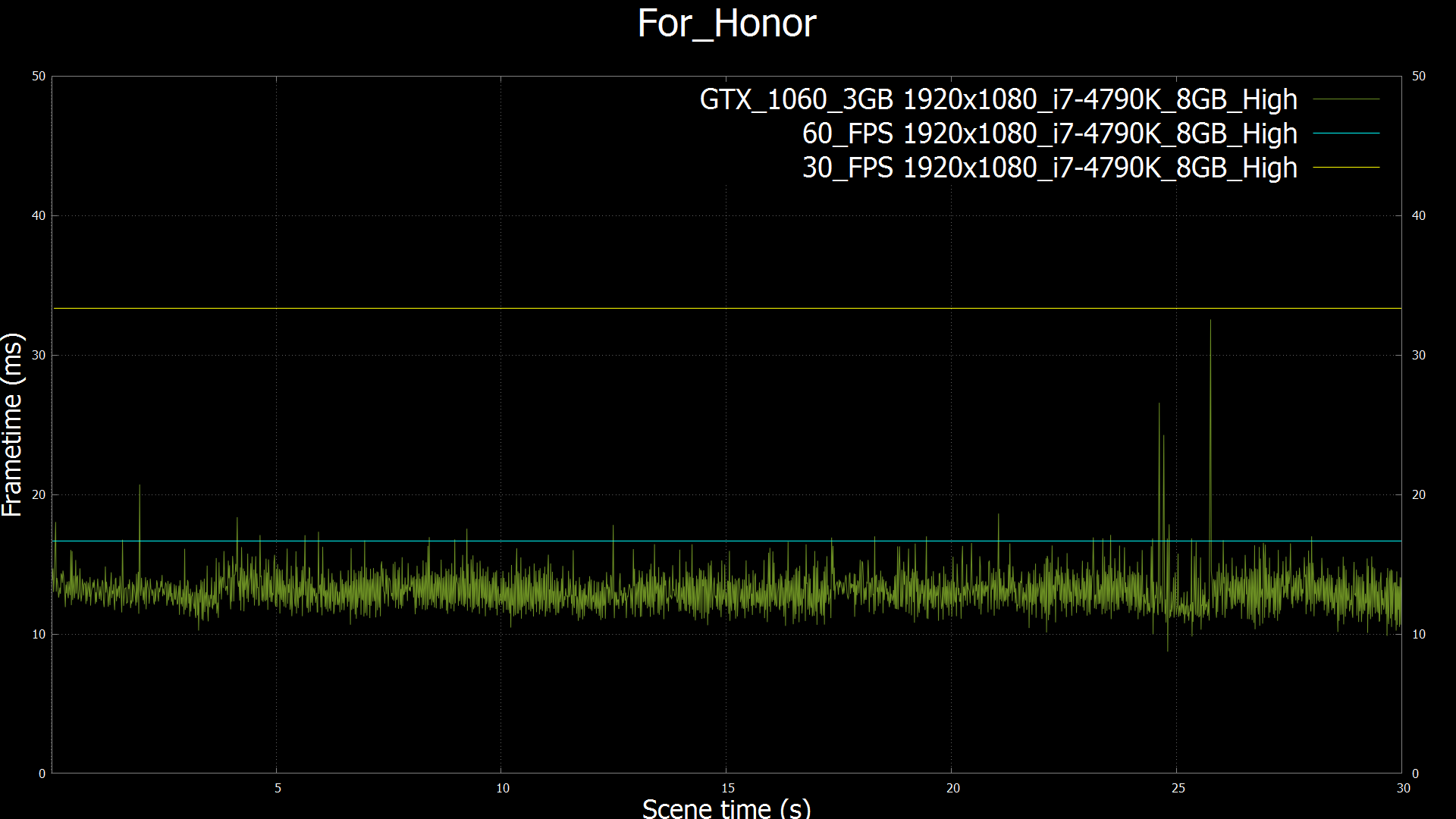Click the Frametime (ms) axis label
The image size is (1456, 819).
click(x=13, y=425)
